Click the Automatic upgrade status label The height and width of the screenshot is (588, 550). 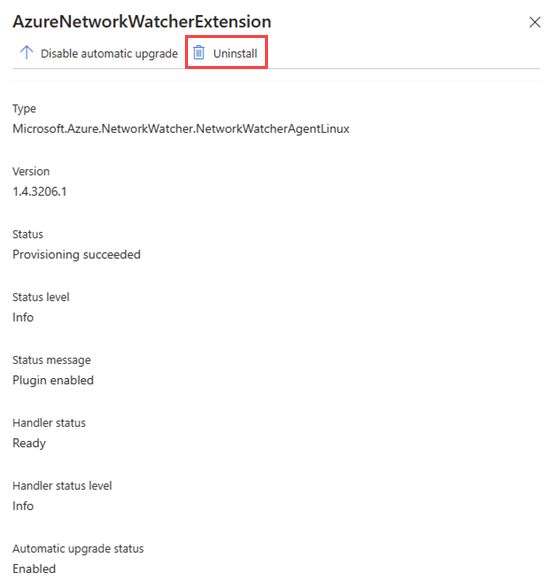coord(78,549)
